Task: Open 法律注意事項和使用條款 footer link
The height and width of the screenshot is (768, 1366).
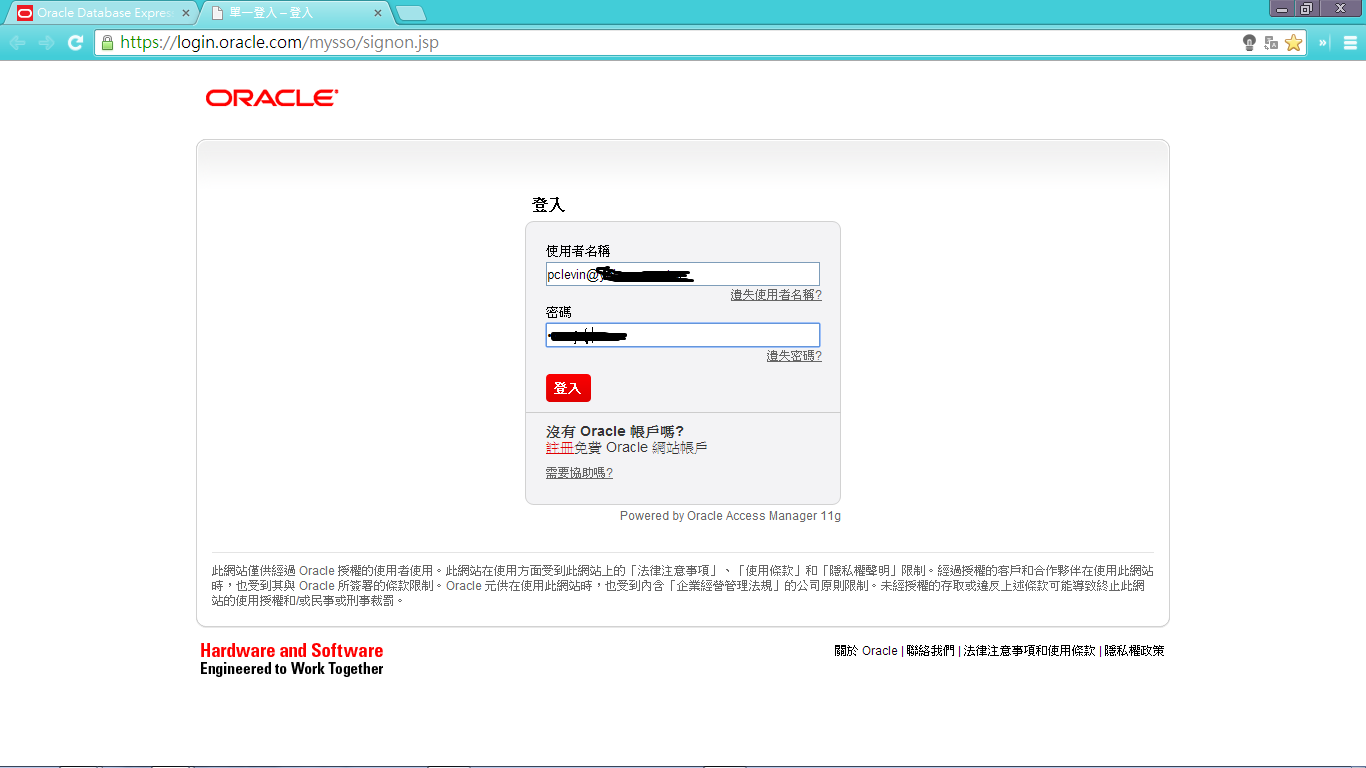Action: pyautogui.click(x=1029, y=651)
